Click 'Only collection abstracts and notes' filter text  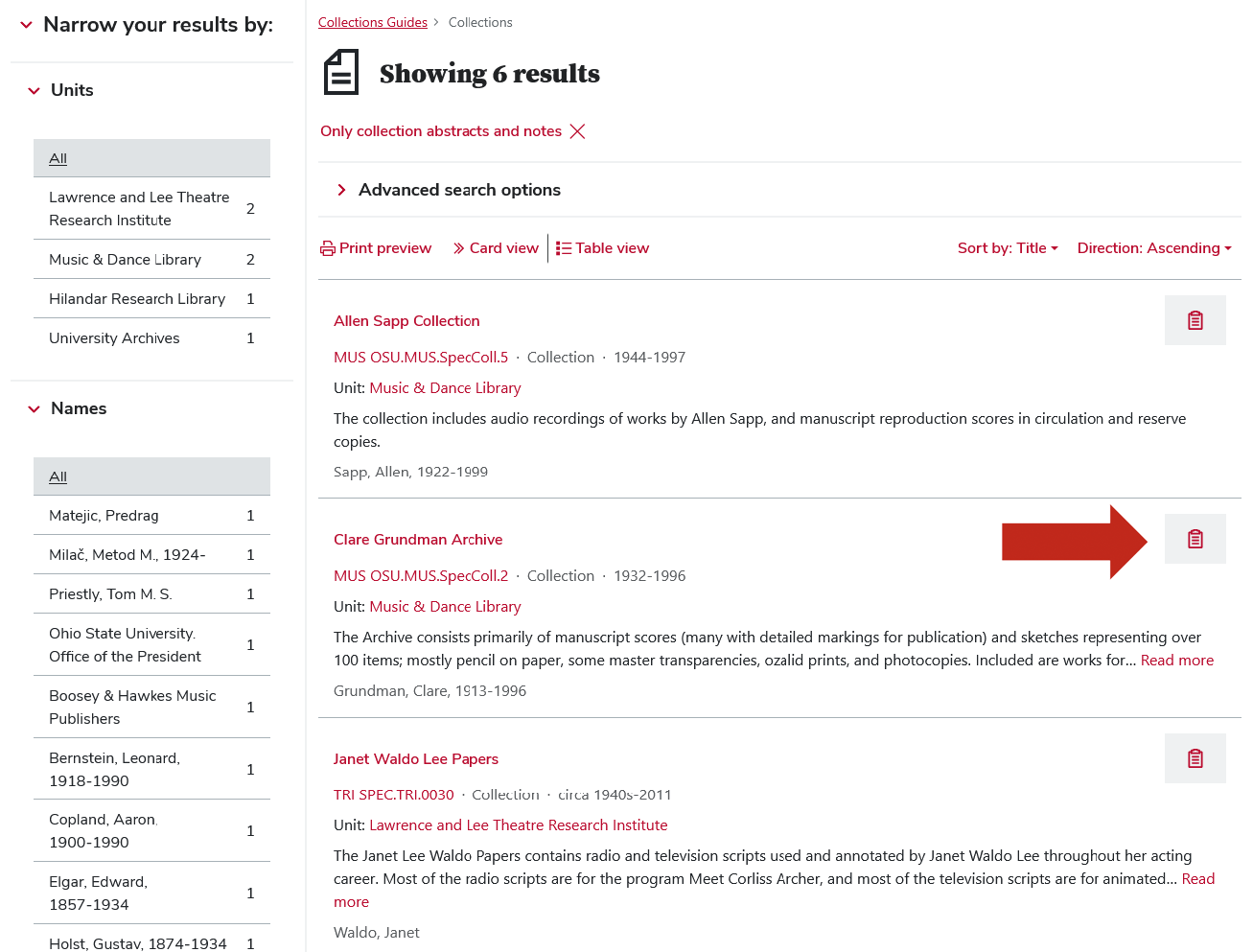click(441, 131)
